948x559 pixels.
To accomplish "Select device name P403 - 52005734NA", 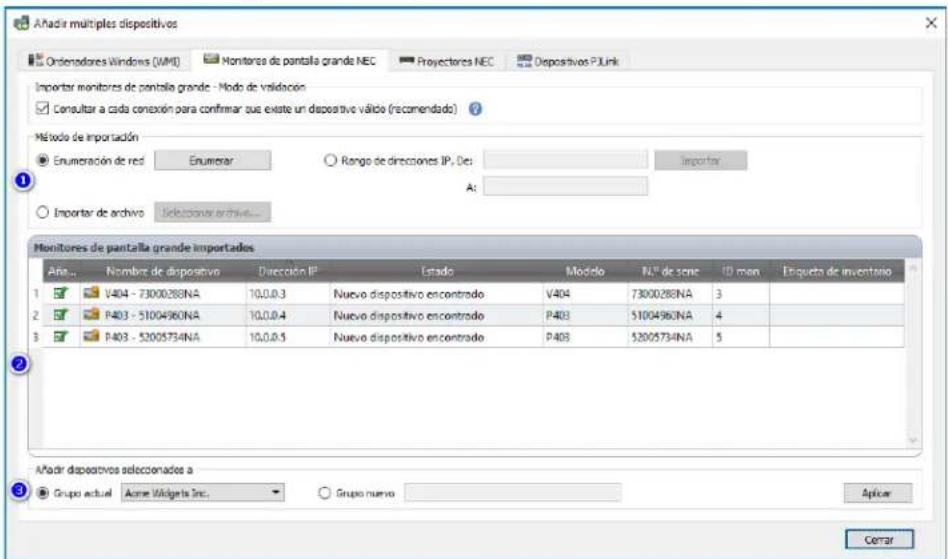I will coord(152,337).
